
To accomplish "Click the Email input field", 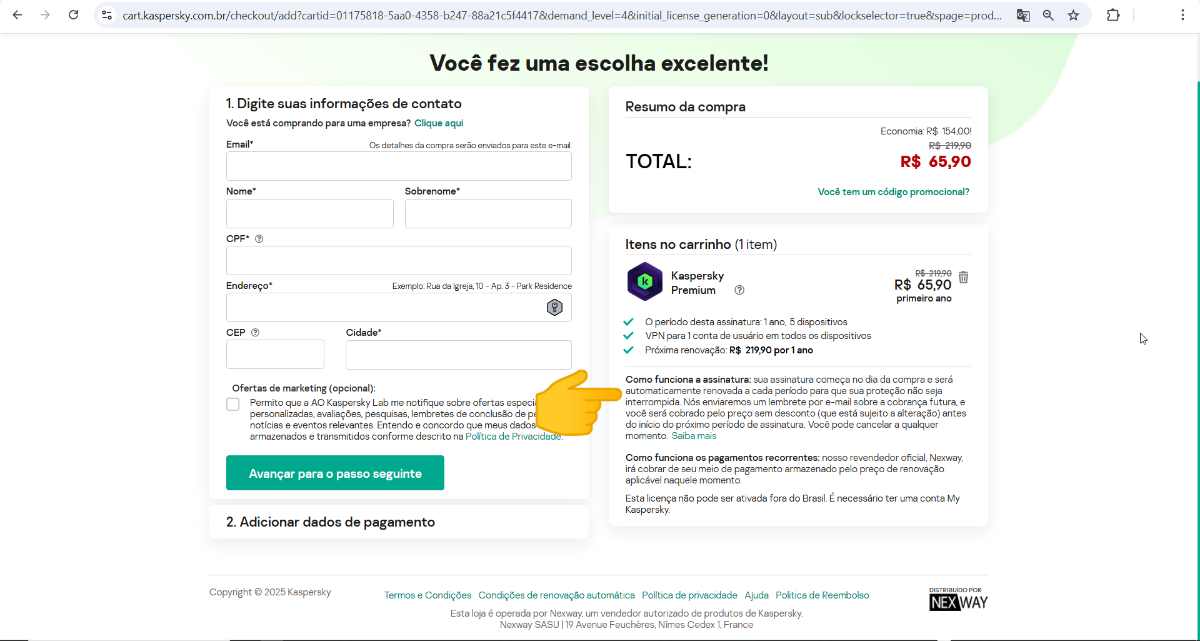I will pos(398,166).
